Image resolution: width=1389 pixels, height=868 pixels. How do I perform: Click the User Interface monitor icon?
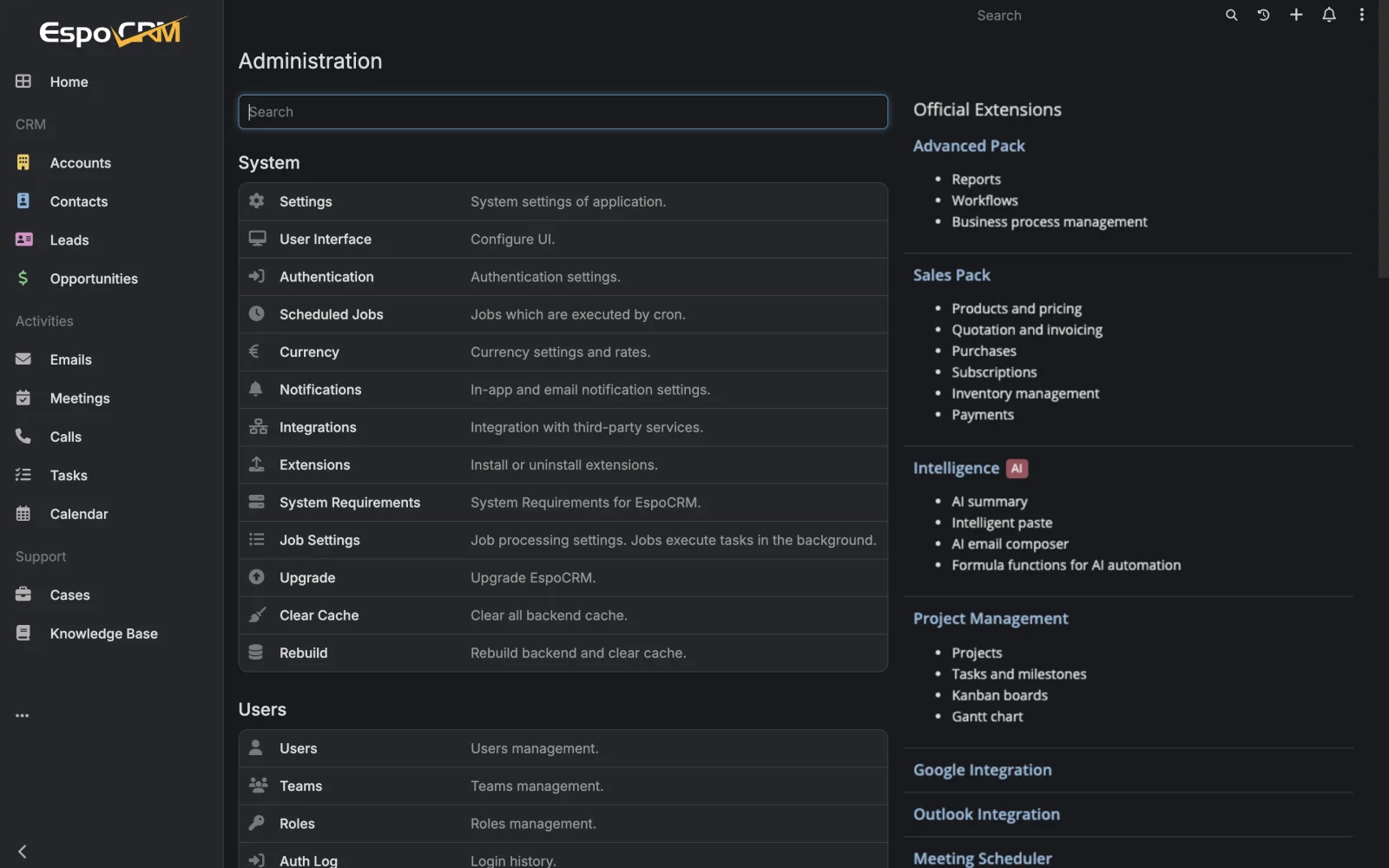pyautogui.click(x=257, y=238)
